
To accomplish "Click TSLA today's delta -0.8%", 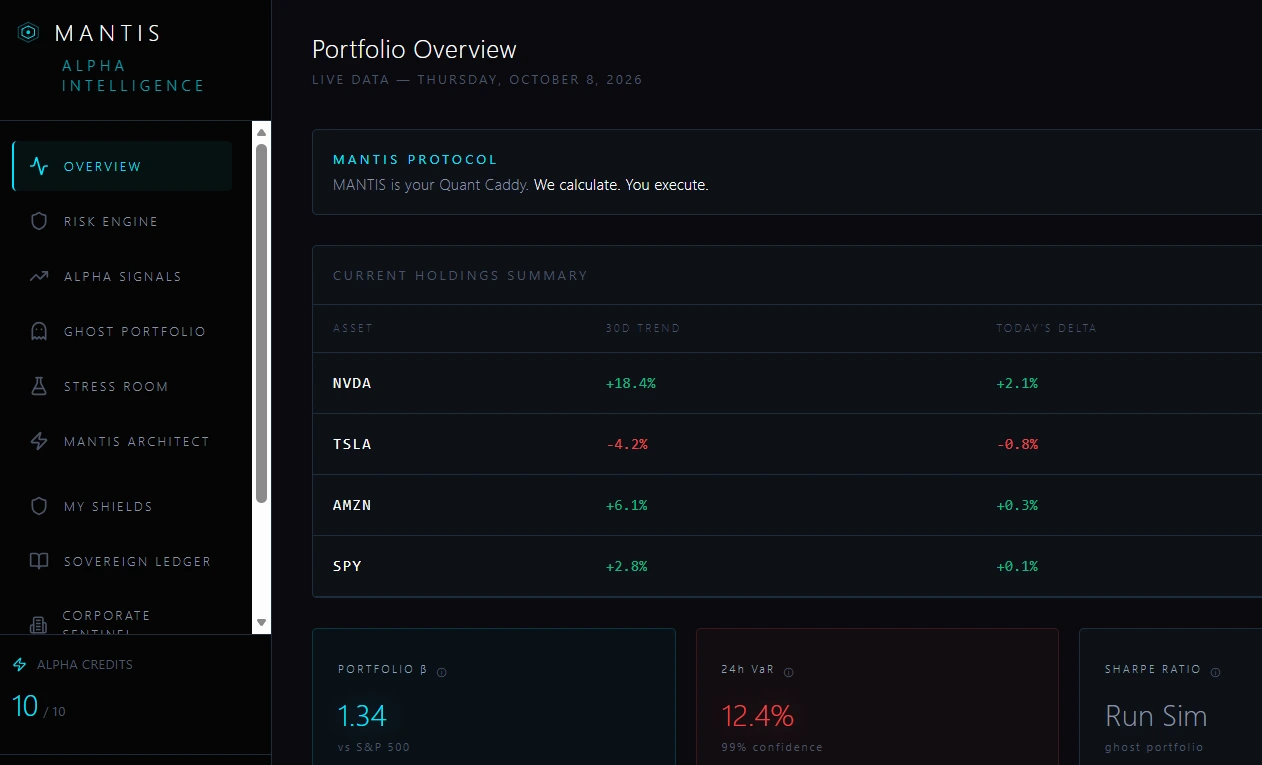I will [x=1017, y=444].
